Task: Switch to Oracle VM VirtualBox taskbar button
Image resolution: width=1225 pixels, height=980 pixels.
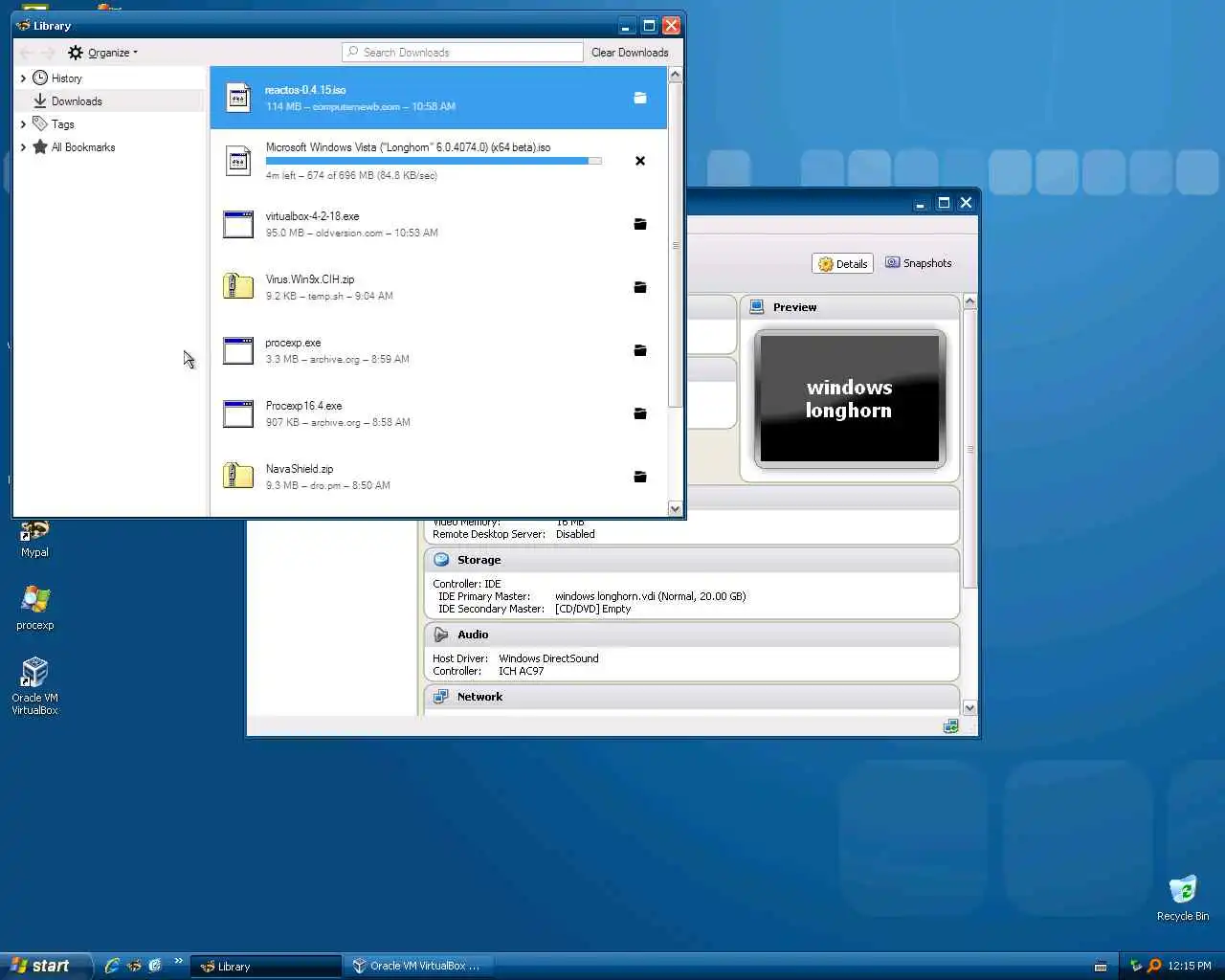Action: (417, 966)
